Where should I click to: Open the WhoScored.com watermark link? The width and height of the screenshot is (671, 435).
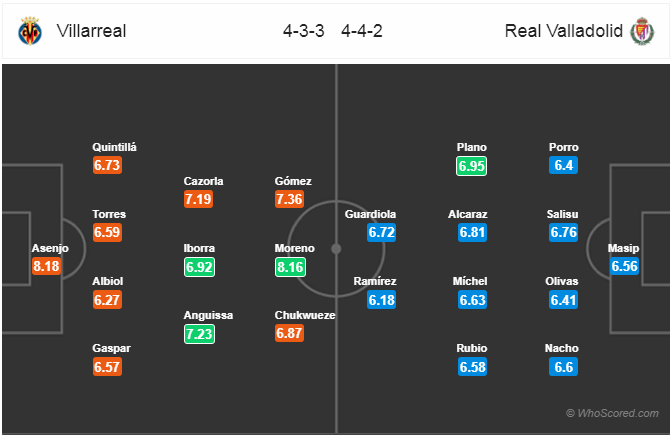[x=612, y=413]
